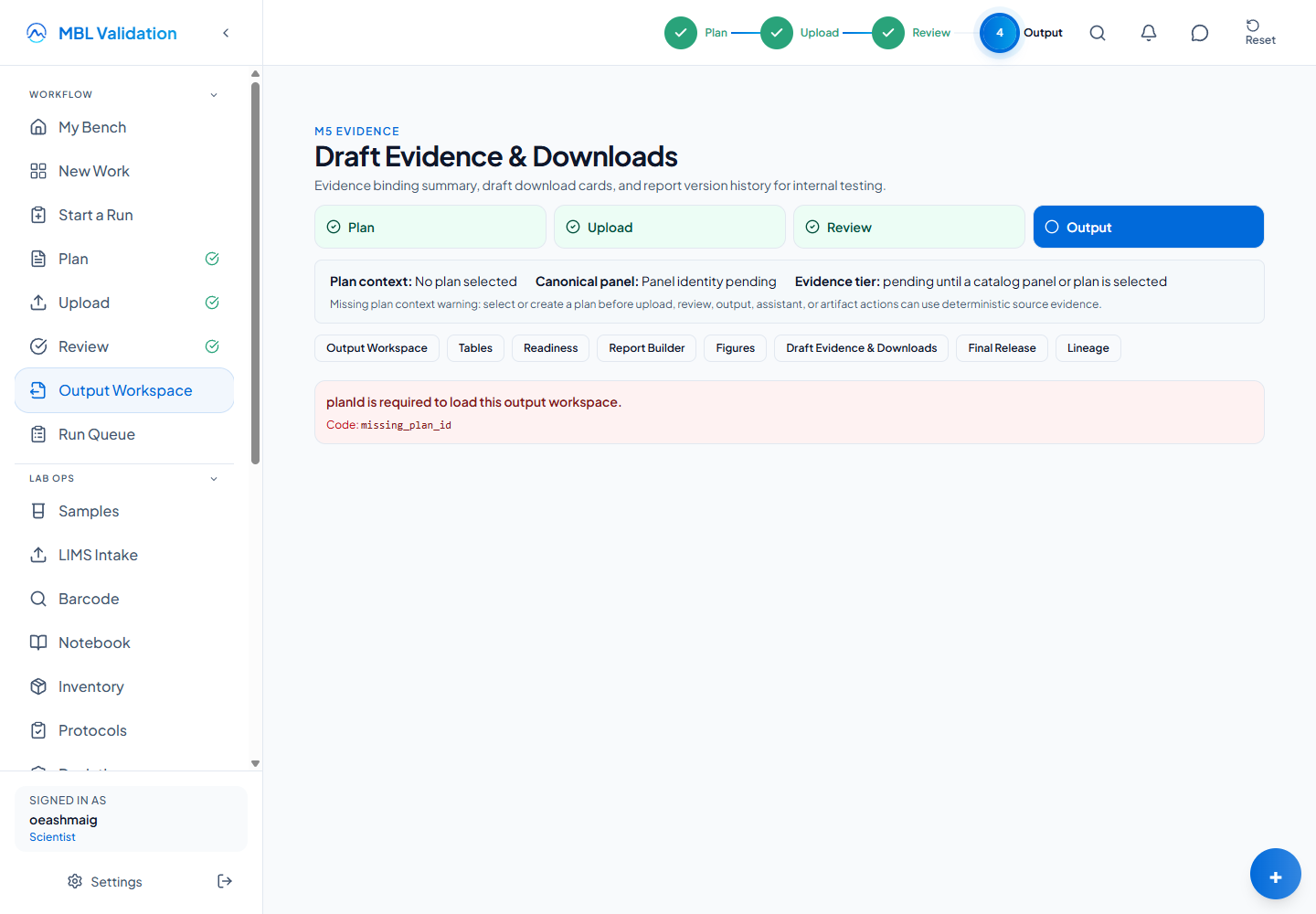
Task: Click the blue plus floating button
Action: pos(1276,874)
